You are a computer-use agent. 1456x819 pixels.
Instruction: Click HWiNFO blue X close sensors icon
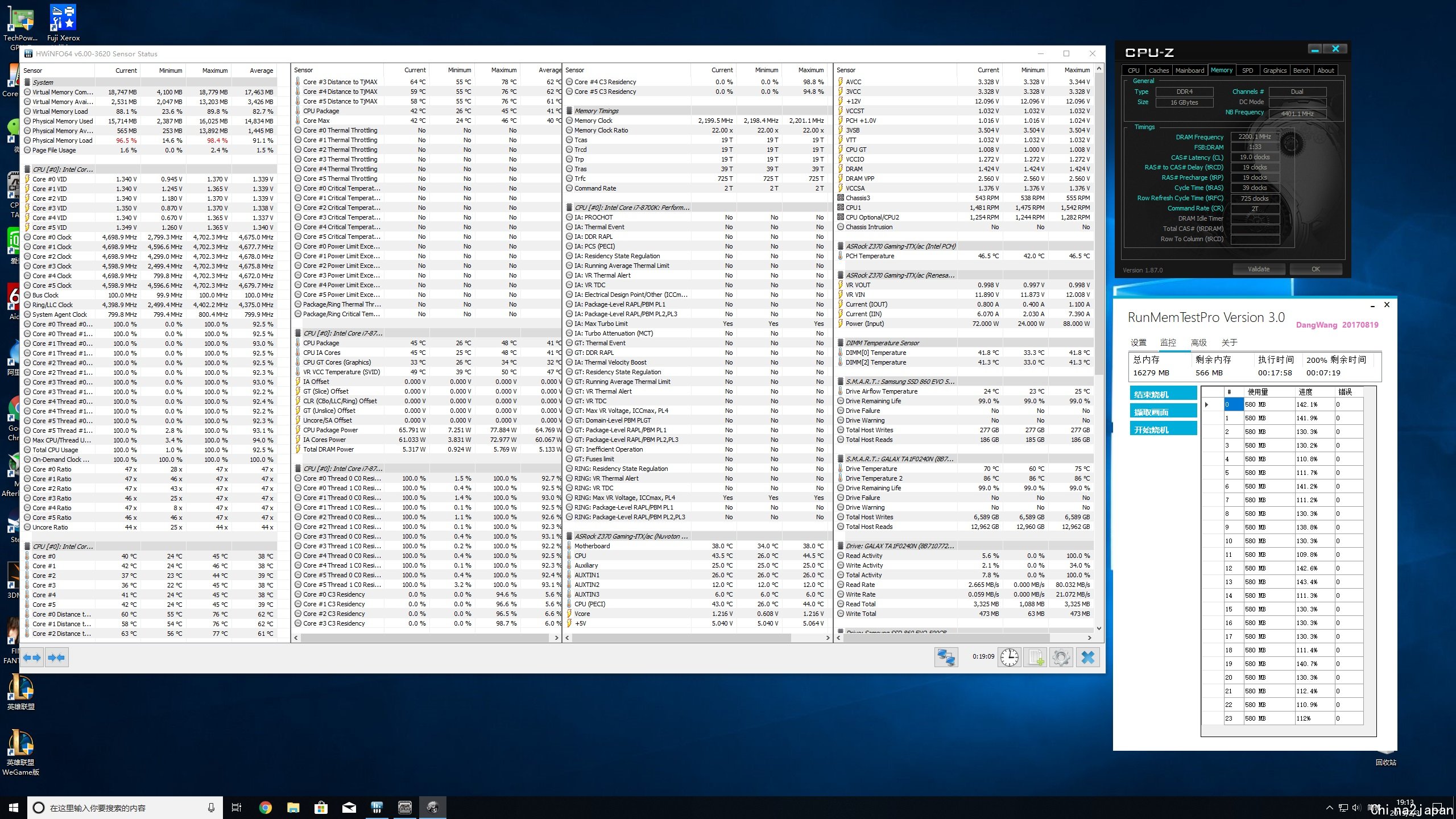[x=1087, y=657]
